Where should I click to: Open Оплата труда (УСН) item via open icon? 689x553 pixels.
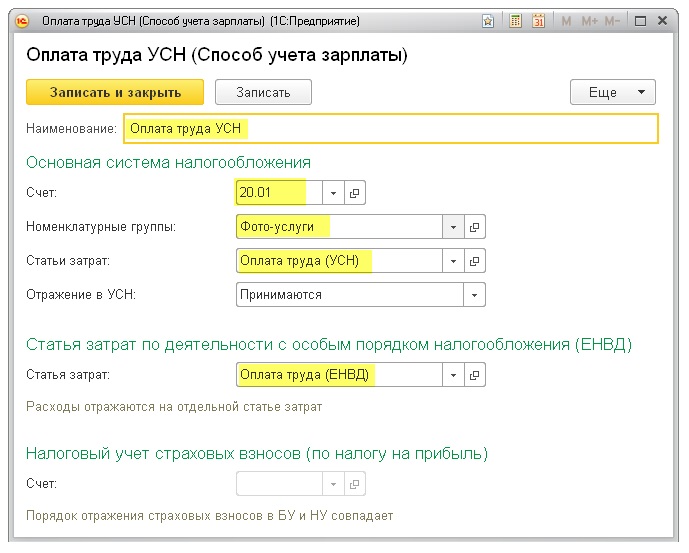point(475,261)
